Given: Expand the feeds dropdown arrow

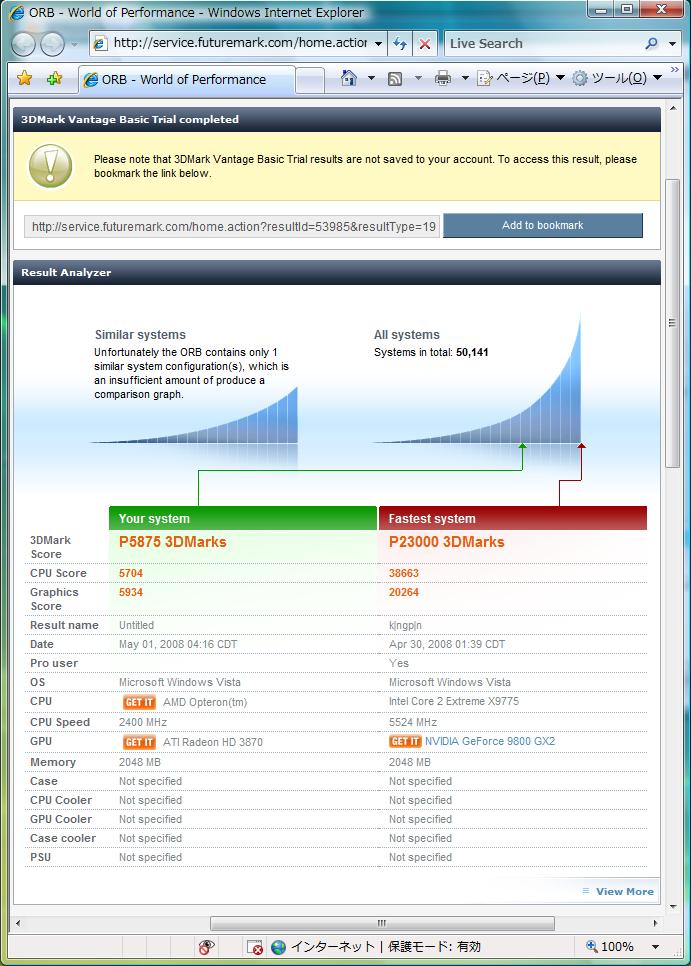Looking at the screenshot, I should [x=418, y=78].
